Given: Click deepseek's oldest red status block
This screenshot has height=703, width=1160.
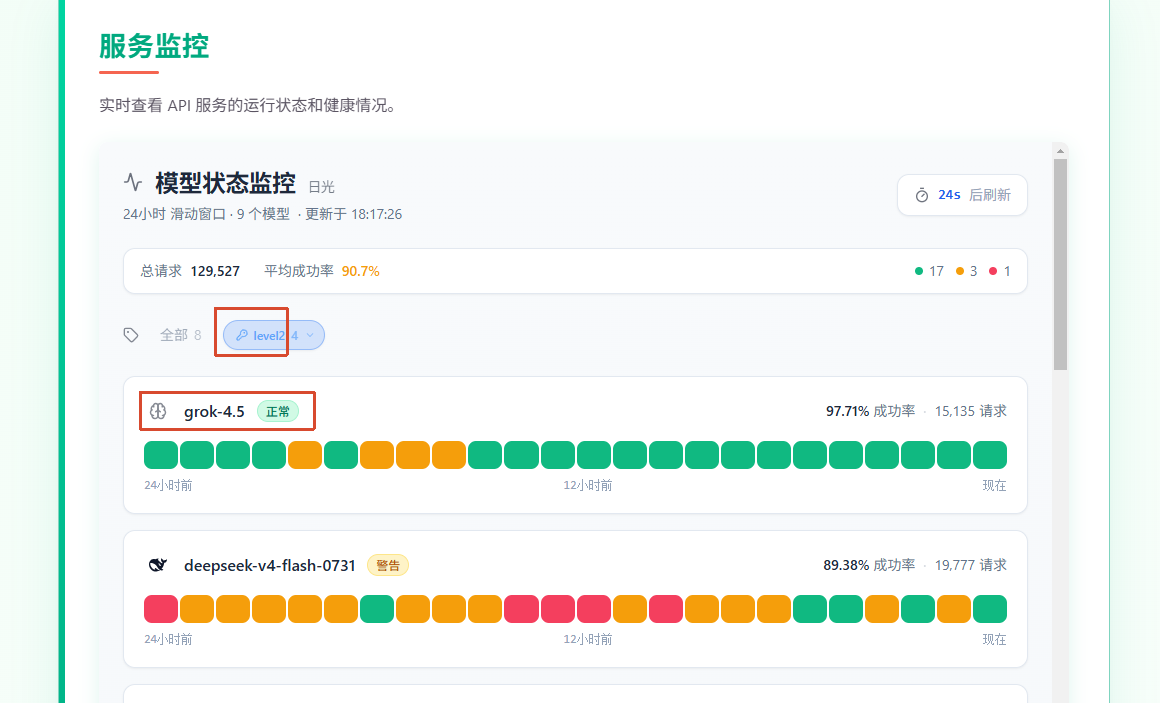Looking at the screenshot, I should pos(161,609).
